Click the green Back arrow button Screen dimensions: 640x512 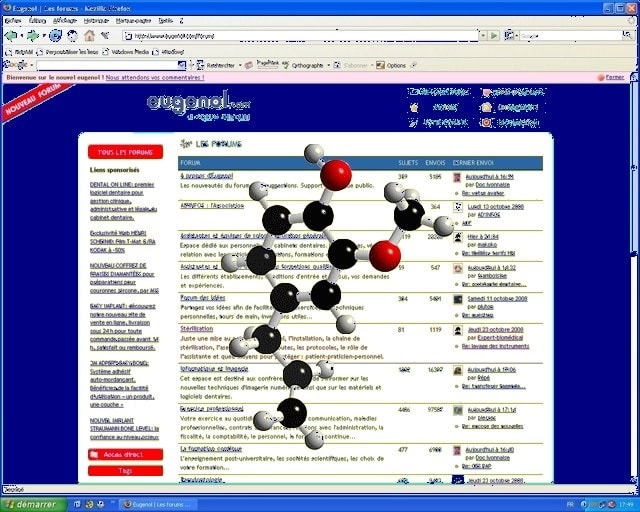click(x=11, y=36)
